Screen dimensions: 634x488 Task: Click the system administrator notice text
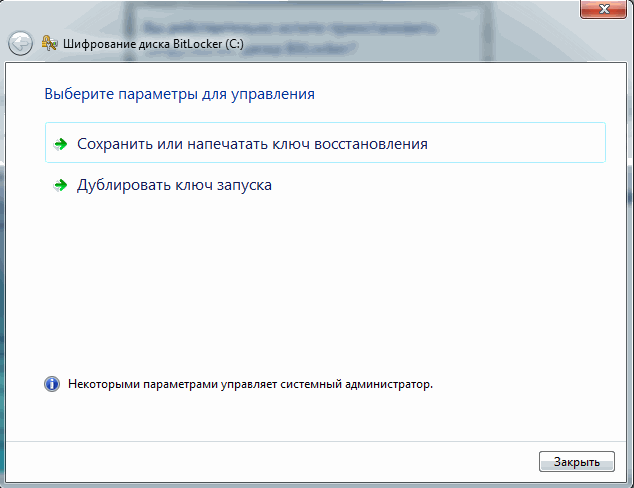[250, 383]
